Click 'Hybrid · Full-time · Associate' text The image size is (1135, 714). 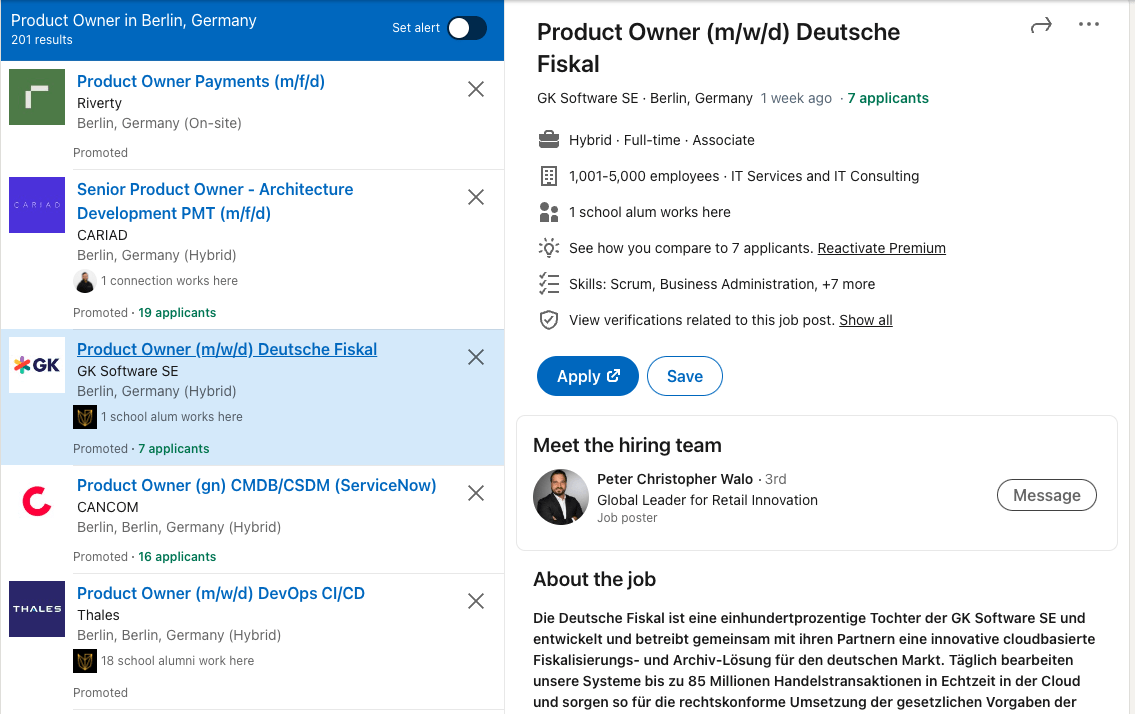point(662,140)
